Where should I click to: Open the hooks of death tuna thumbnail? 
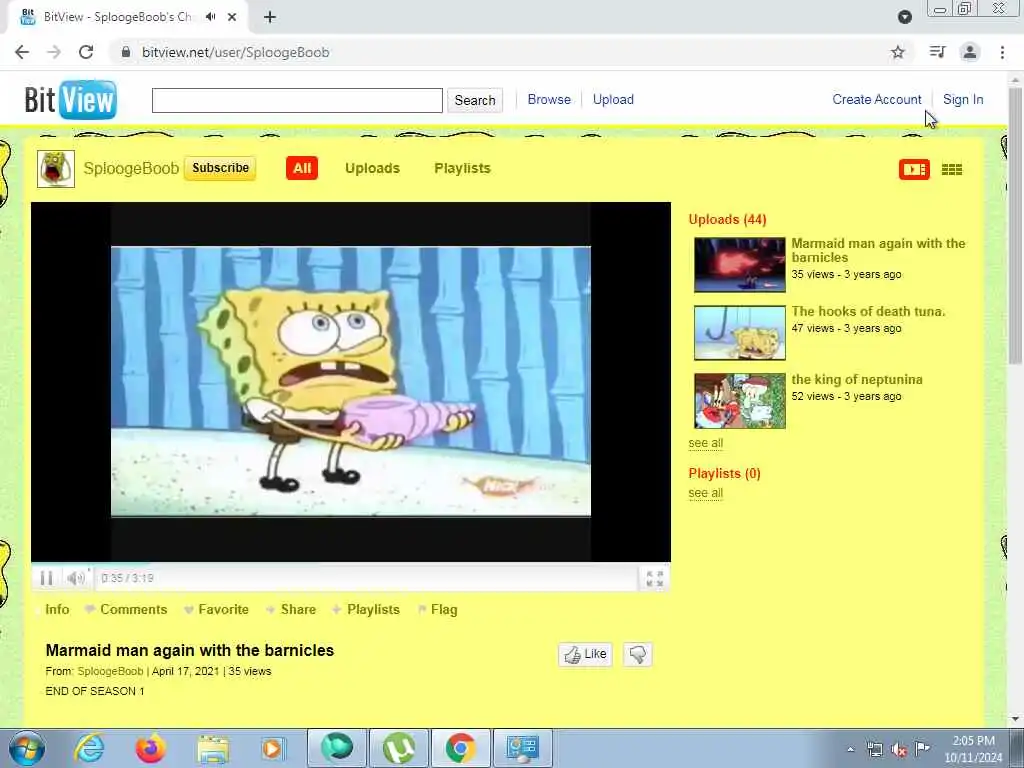739,332
